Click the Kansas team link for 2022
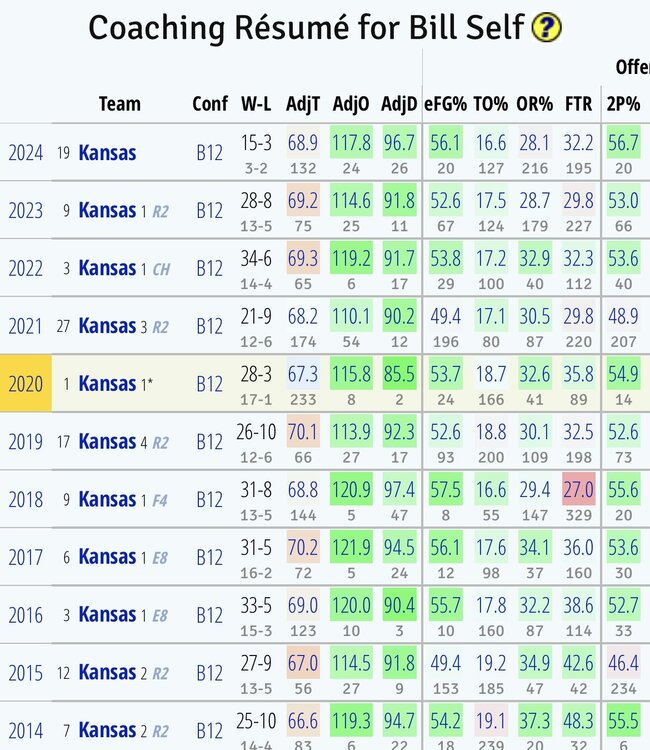This screenshot has width=650, height=750. tap(107, 268)
